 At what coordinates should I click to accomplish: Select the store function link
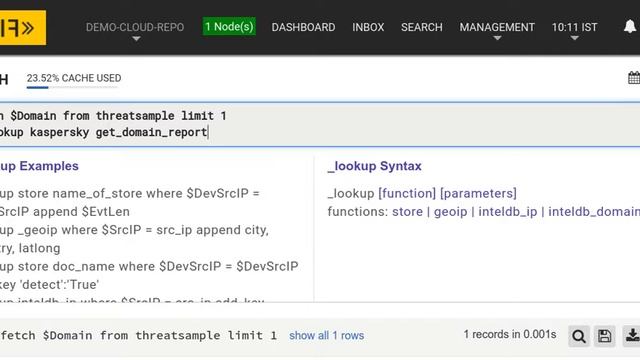(x=407, y=212)
